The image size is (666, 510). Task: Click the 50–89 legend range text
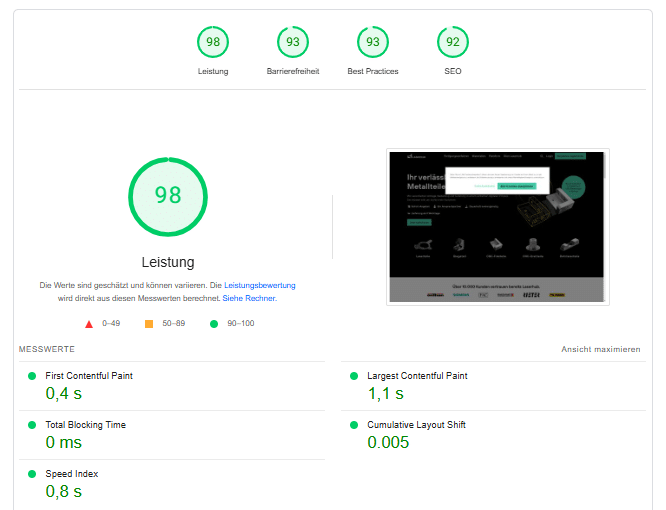point(174,324)
